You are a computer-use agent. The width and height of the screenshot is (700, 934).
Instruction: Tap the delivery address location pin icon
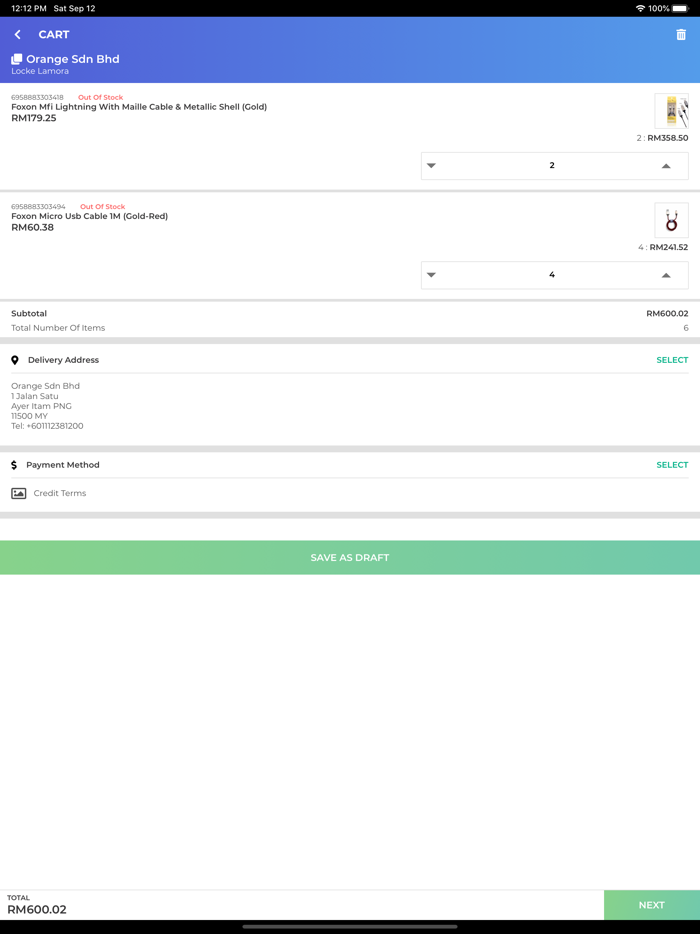pyautogui.click(x=17, y=359)
